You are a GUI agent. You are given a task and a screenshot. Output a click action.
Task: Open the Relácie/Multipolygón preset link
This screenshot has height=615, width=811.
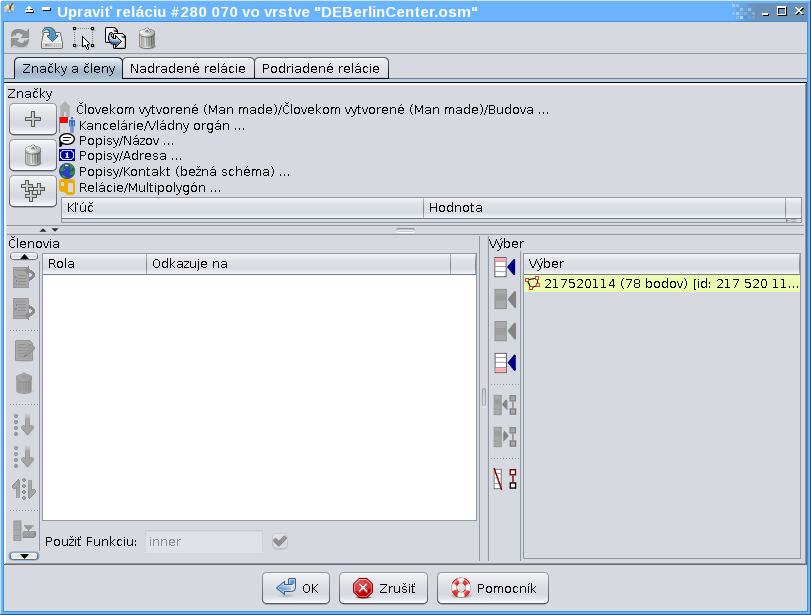tap(149, 187)
